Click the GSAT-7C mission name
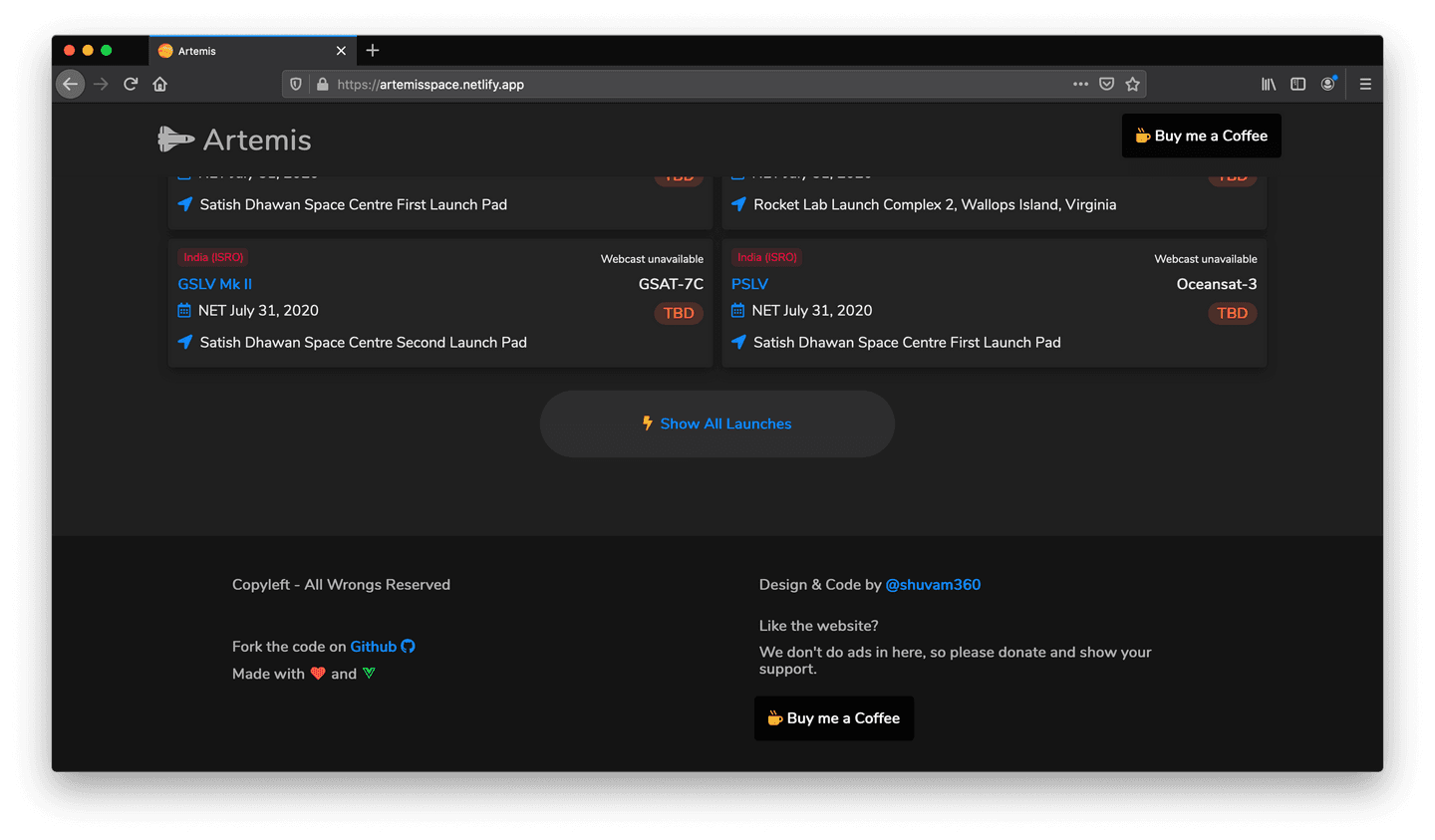The image size is (1435, 840). click(671, 284)
